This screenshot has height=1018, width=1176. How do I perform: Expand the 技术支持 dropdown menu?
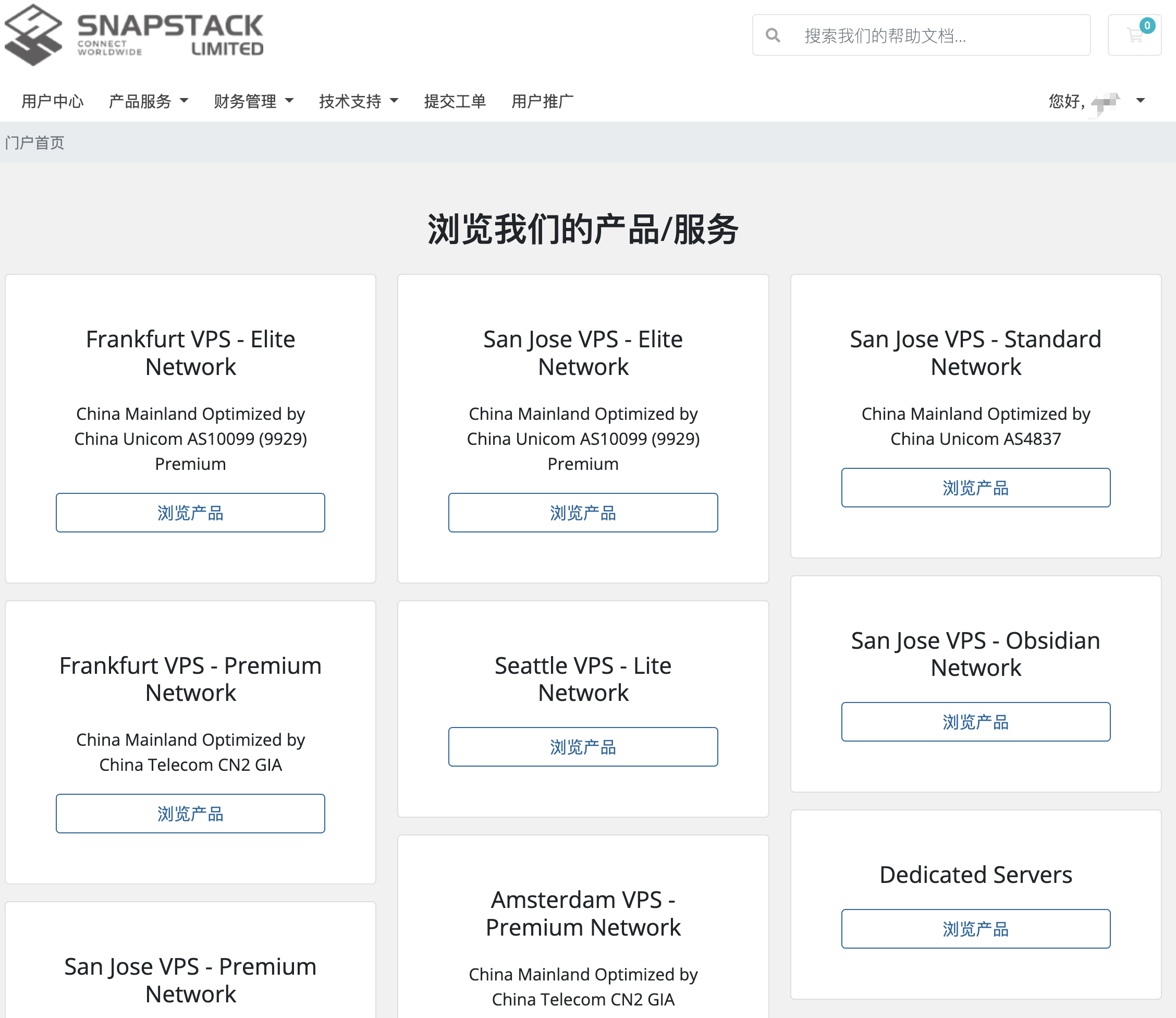point(358,101)
